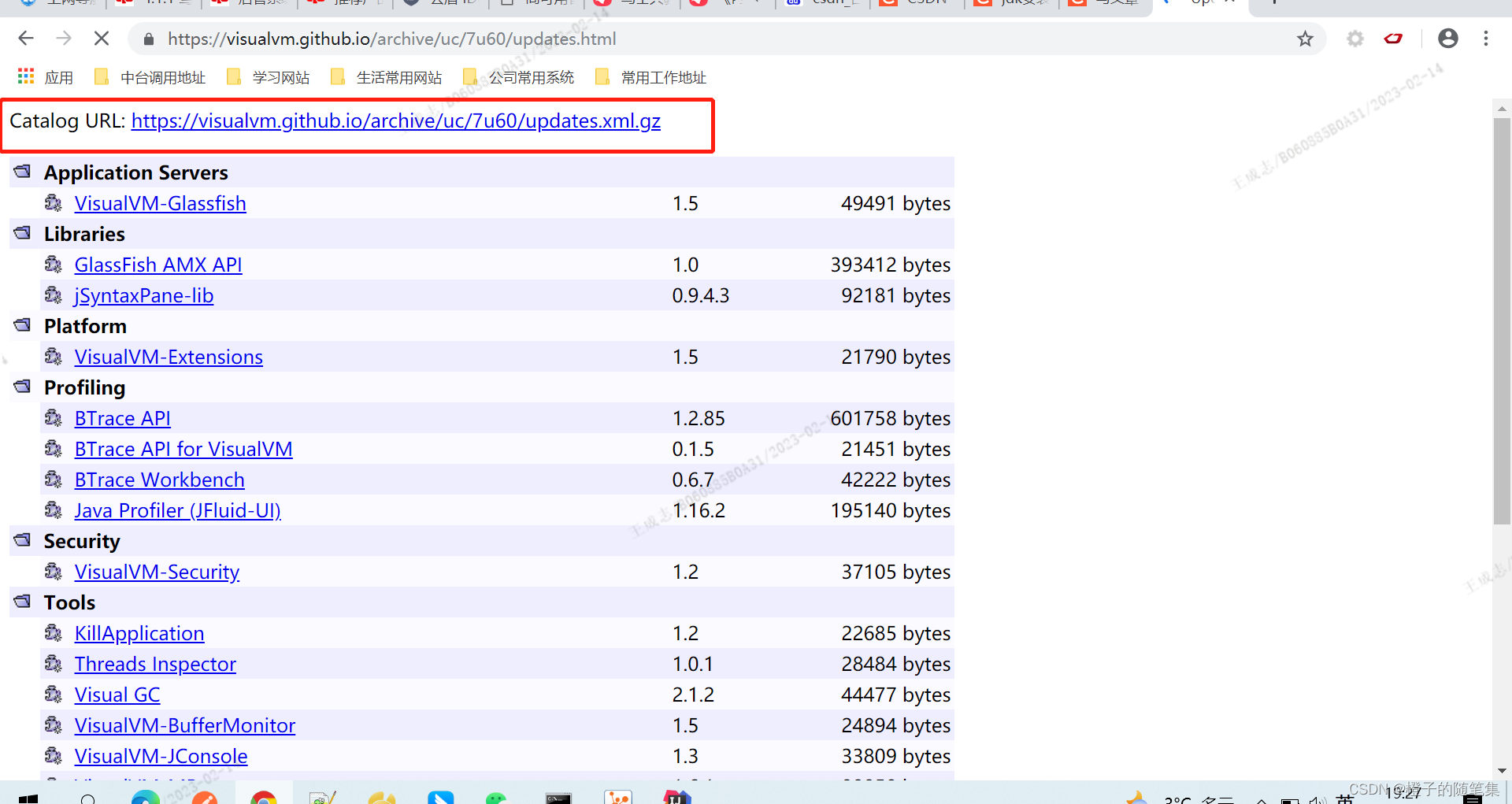
Task: Open the VisualVM-Glassfish plugin link
Action: 160,203
